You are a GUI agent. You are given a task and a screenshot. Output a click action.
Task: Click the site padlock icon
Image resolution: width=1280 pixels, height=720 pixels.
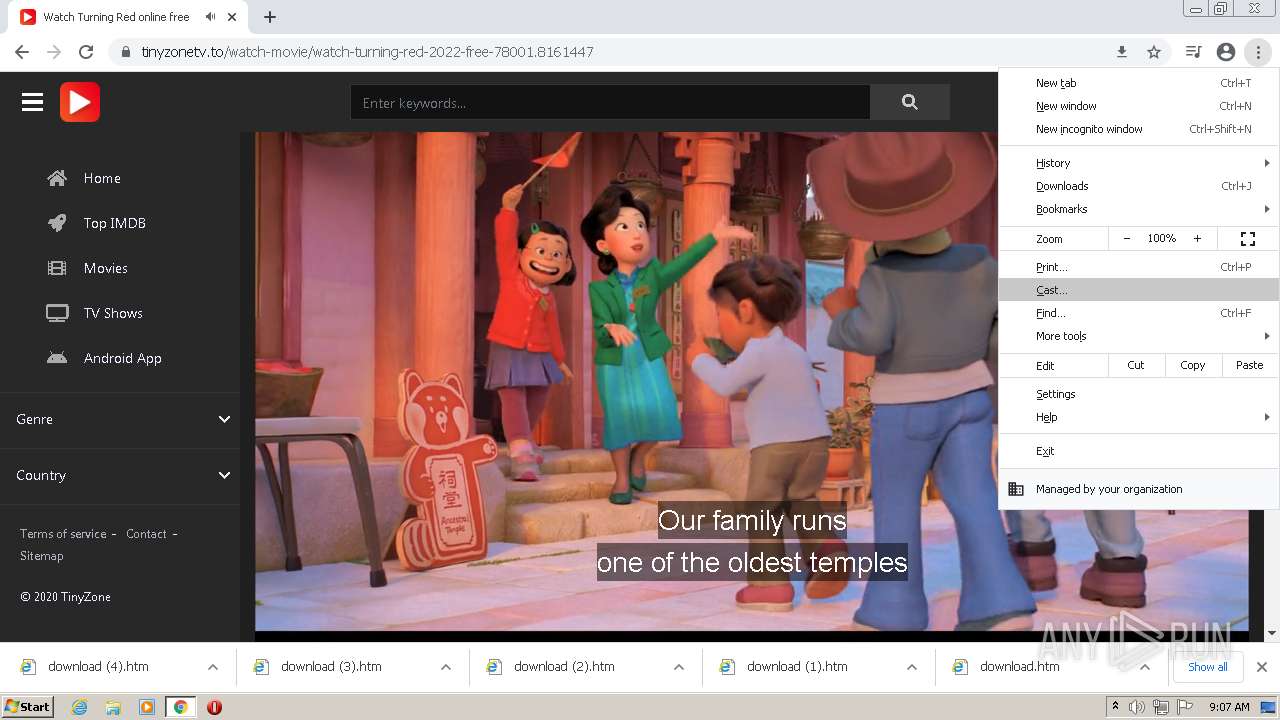(x=126, y=52)
